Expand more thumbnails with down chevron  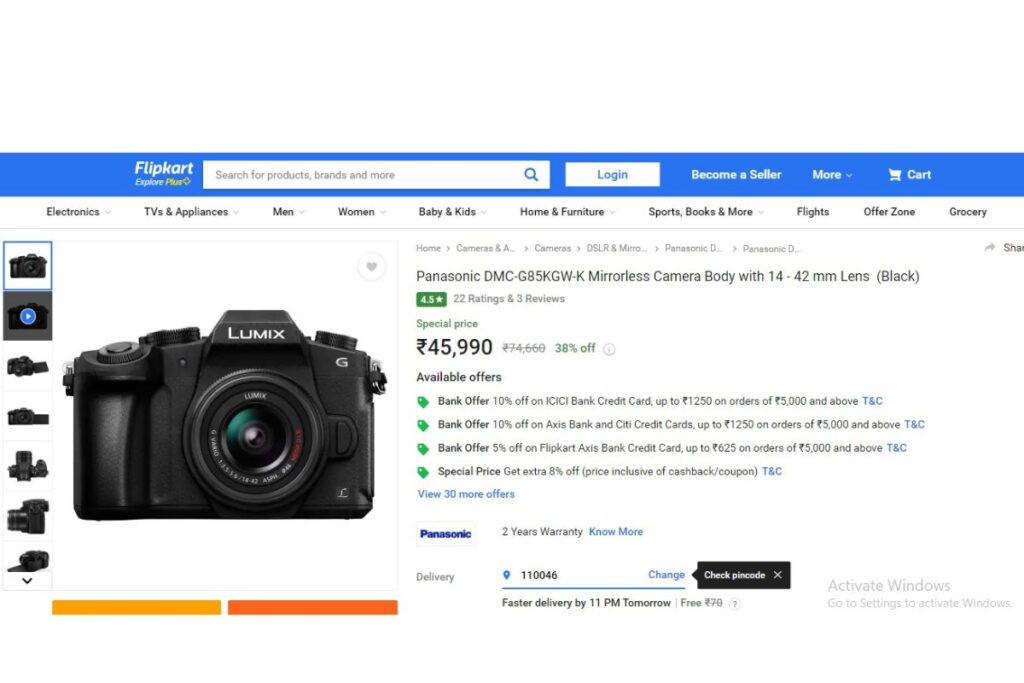click(27, 580)
